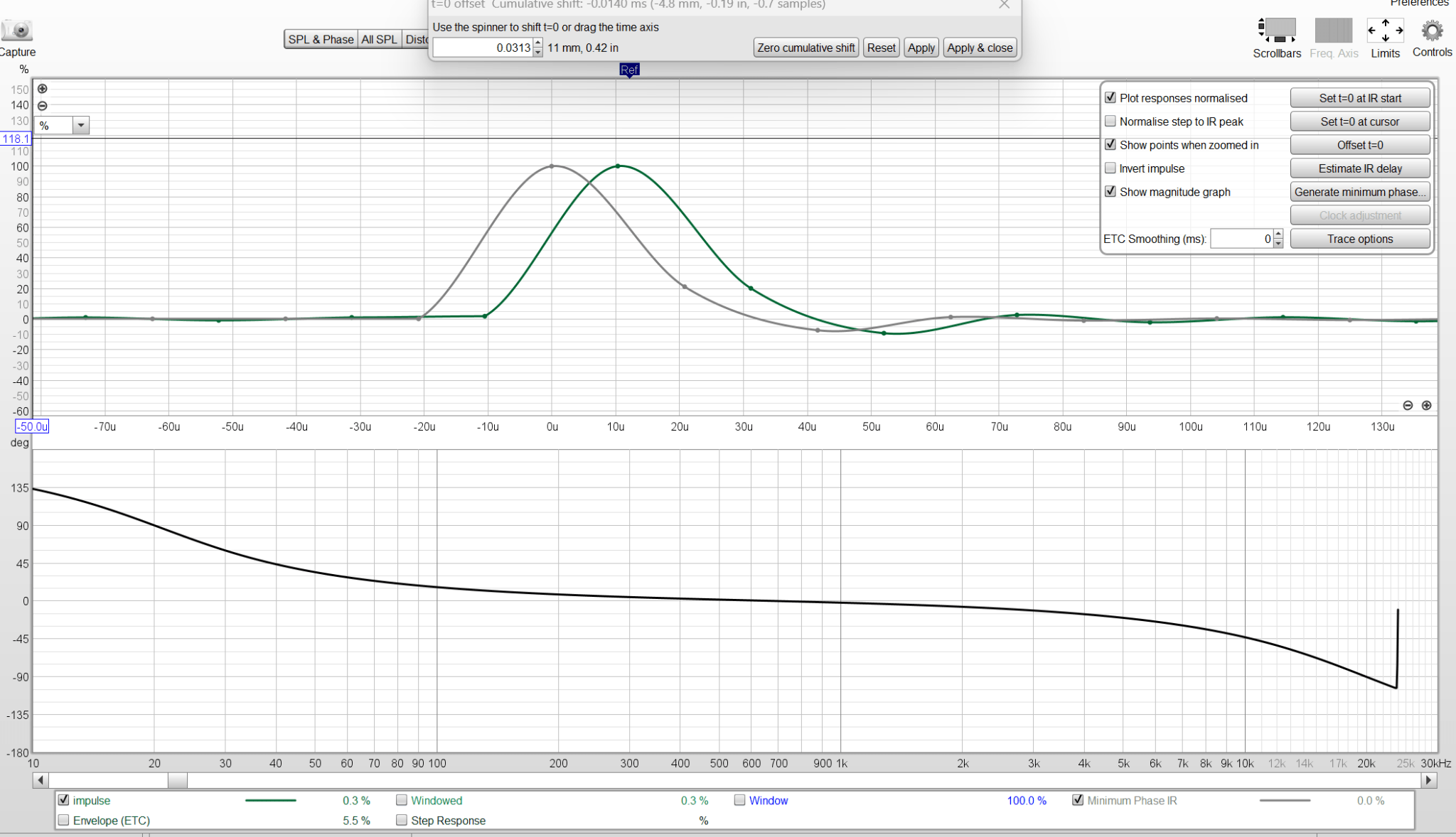Increase ETC Smoothing value
The height and width of the screenshot is (837, 1456).
point(1278,234)
